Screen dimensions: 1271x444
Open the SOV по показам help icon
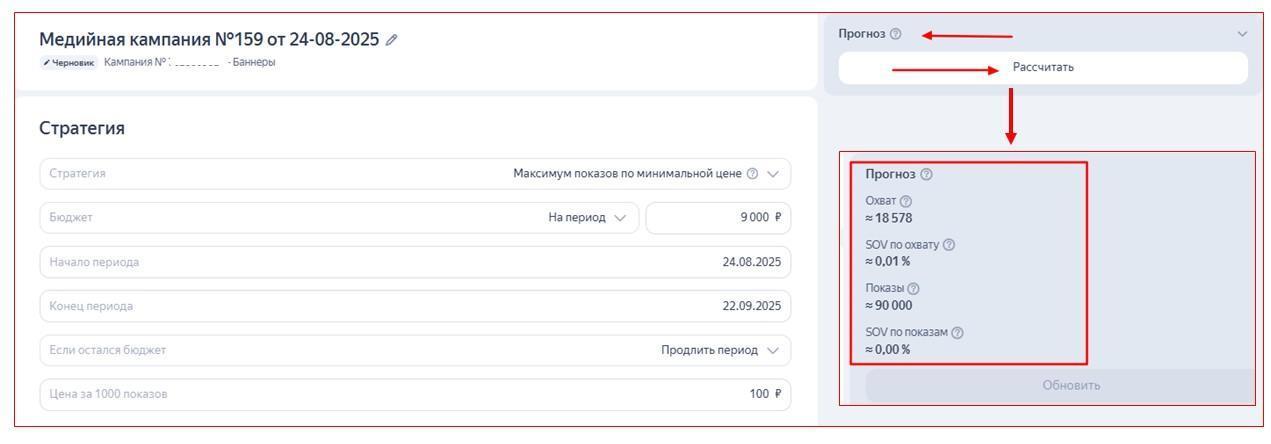tap(958, 332)
